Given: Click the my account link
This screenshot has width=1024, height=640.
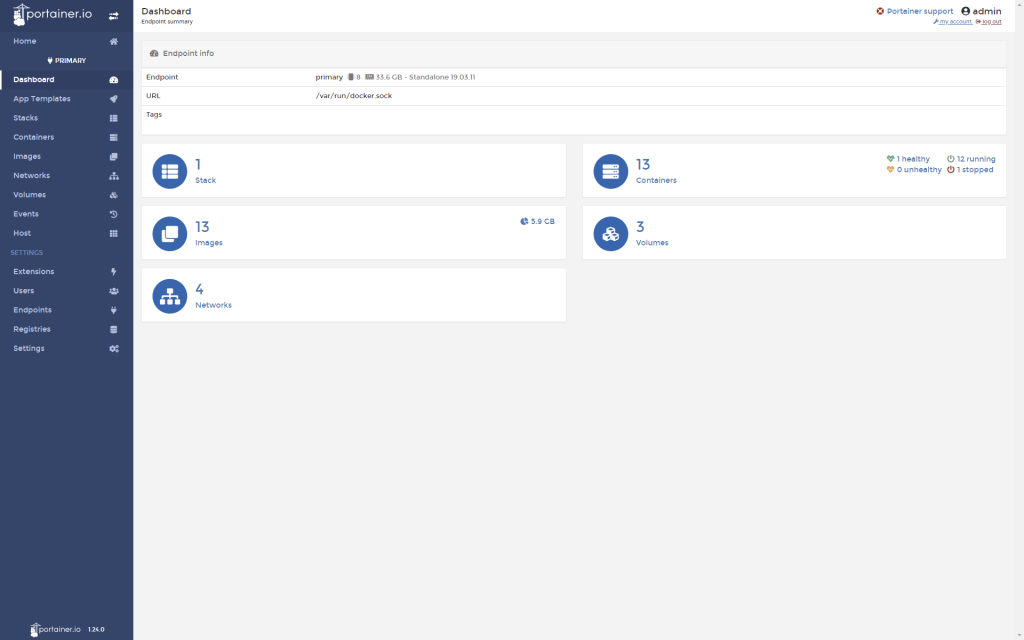Looking at the screenshot, I should (x=955, y=21).
